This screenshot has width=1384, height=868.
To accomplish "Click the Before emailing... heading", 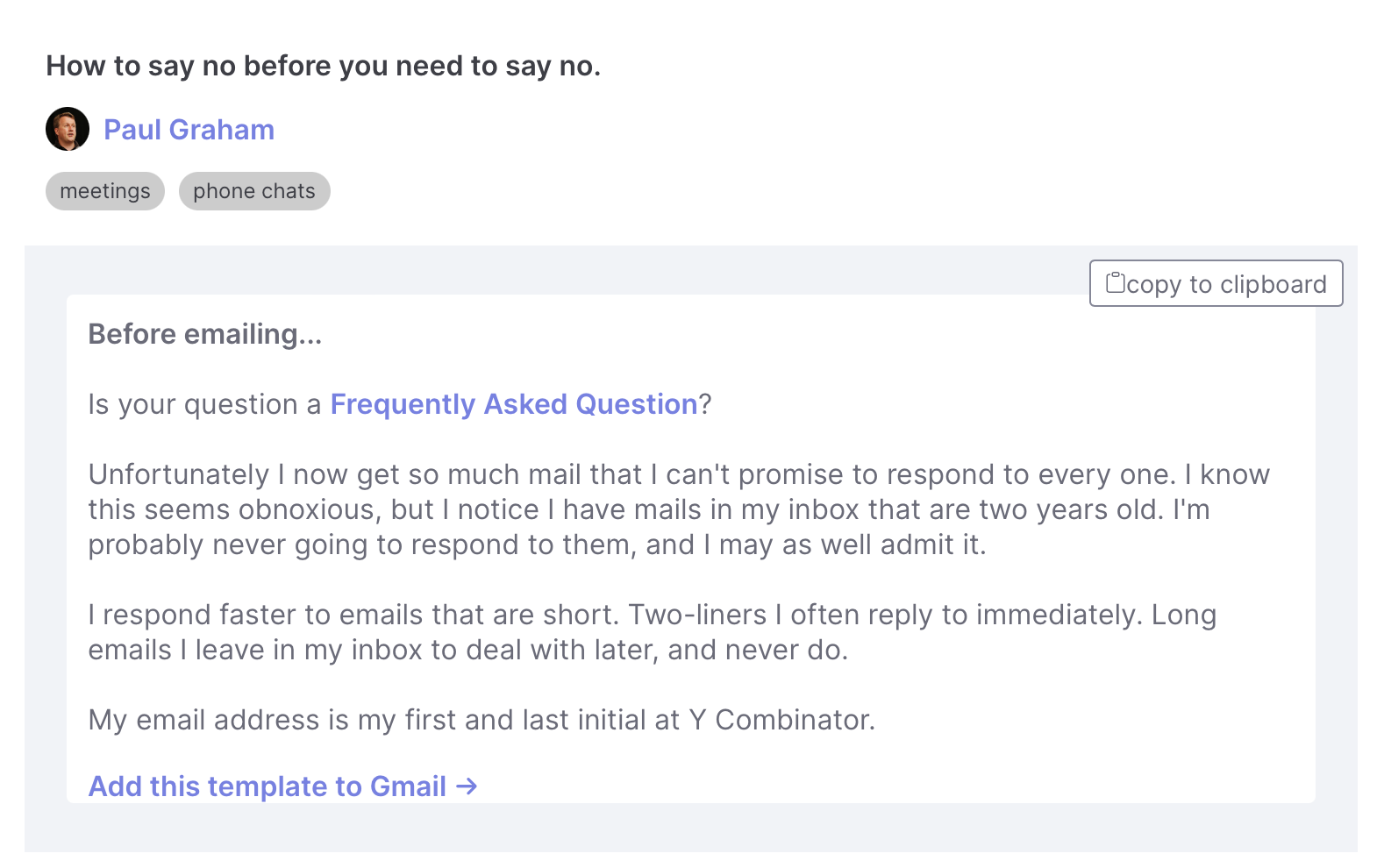I will click(x=205, y=334).
